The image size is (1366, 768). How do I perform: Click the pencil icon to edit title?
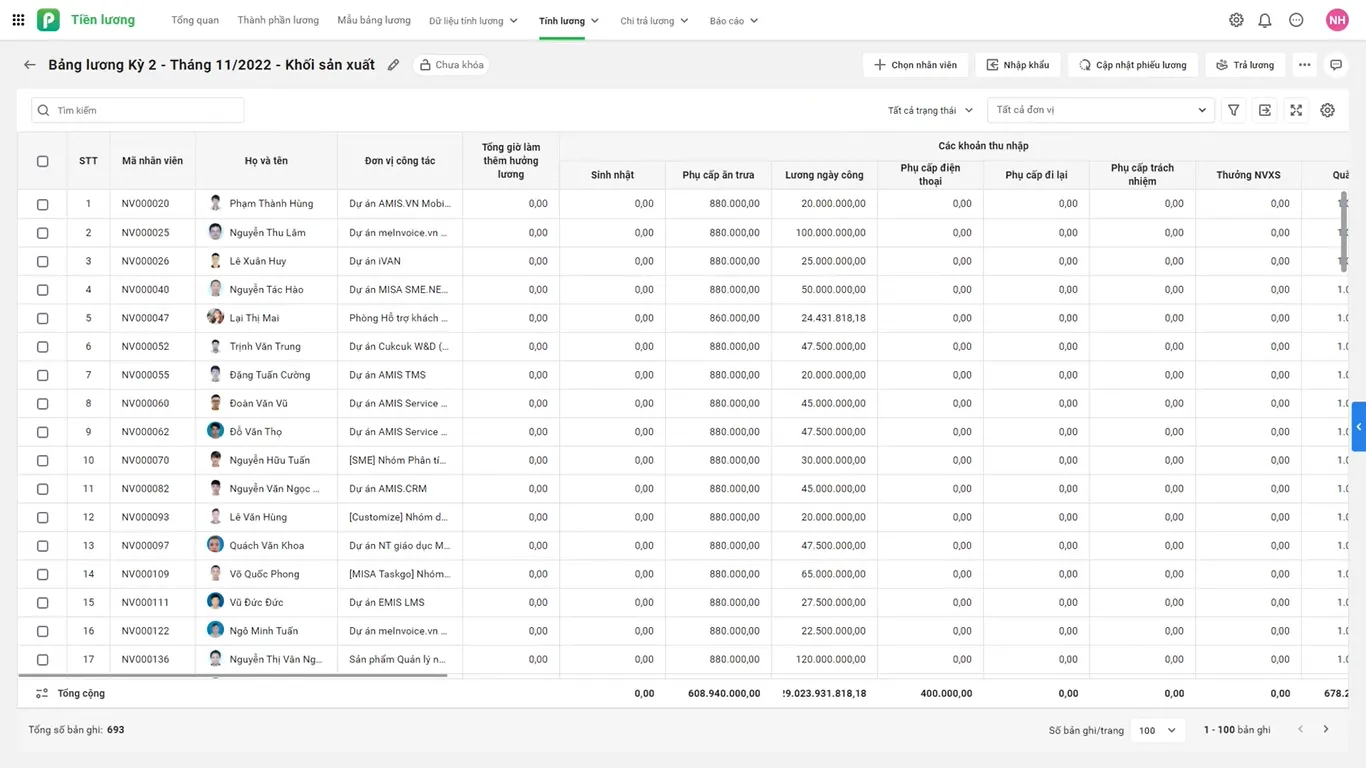coord(393,65)
